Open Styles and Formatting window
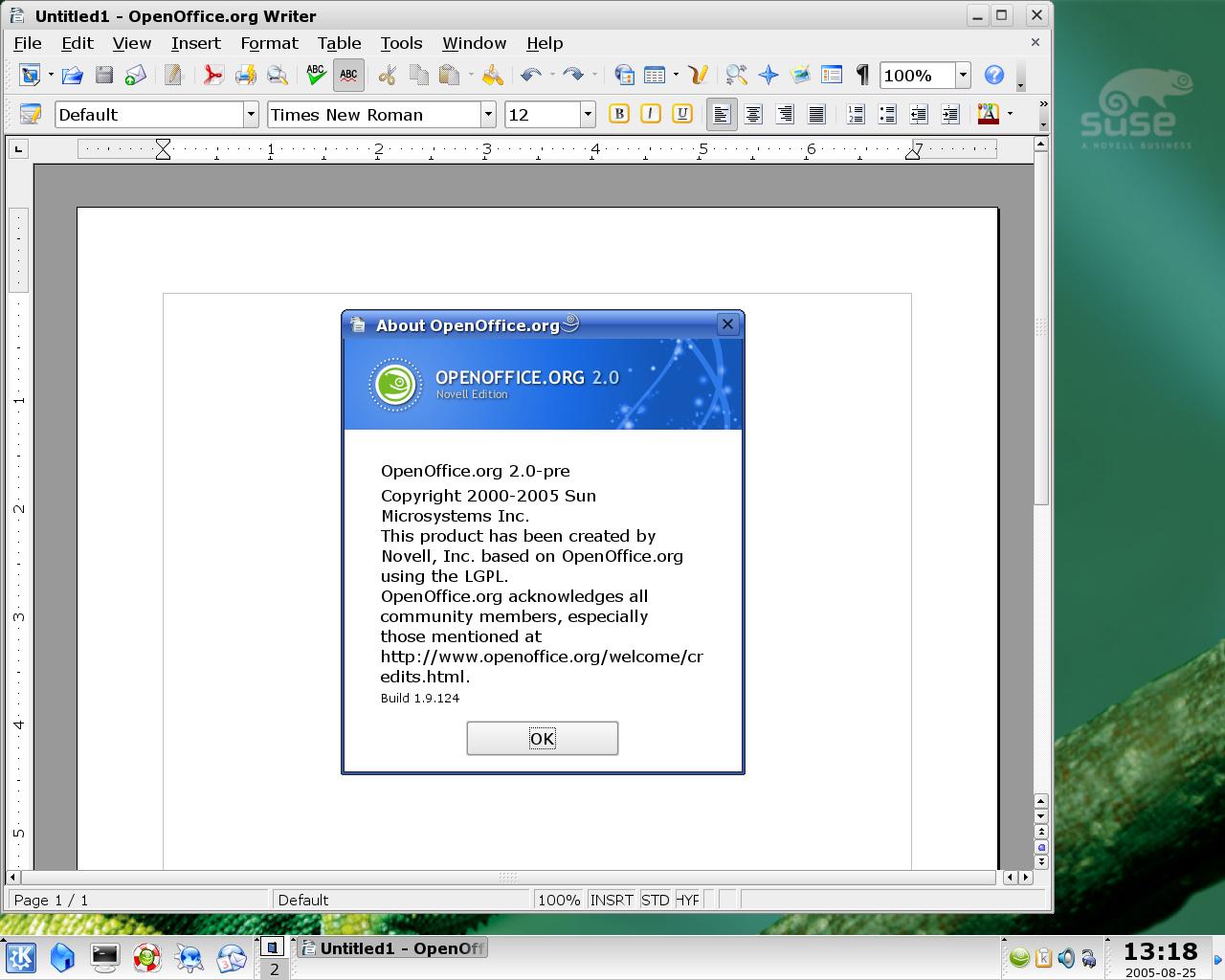The image size is (1225, 980). [x=31, y=115]
